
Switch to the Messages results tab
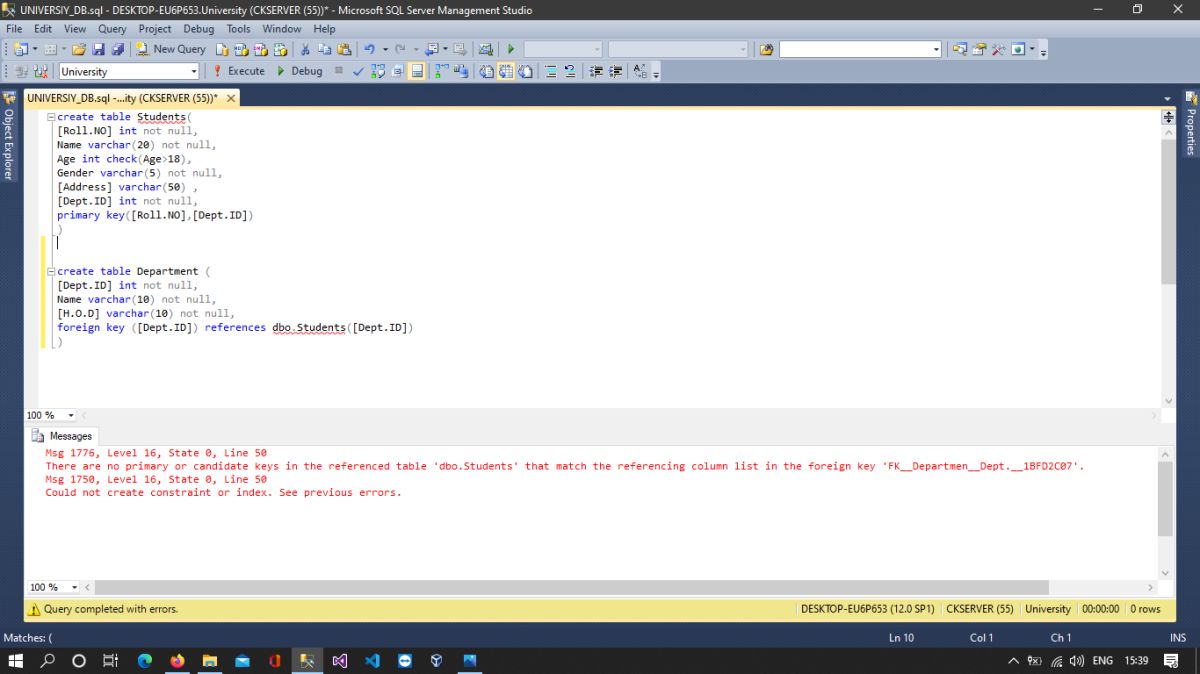click(62, 436)
